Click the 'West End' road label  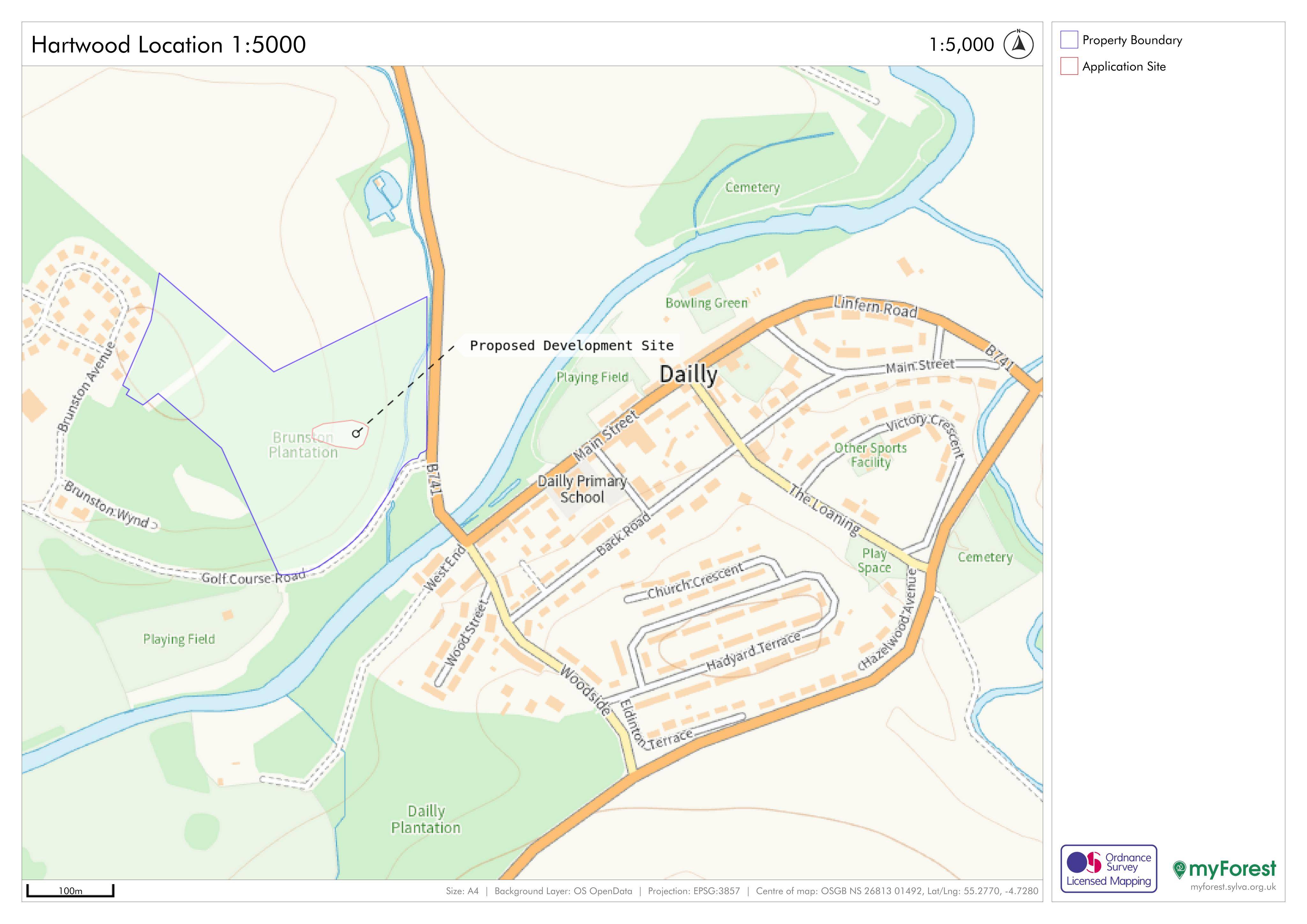click(444, 568)
